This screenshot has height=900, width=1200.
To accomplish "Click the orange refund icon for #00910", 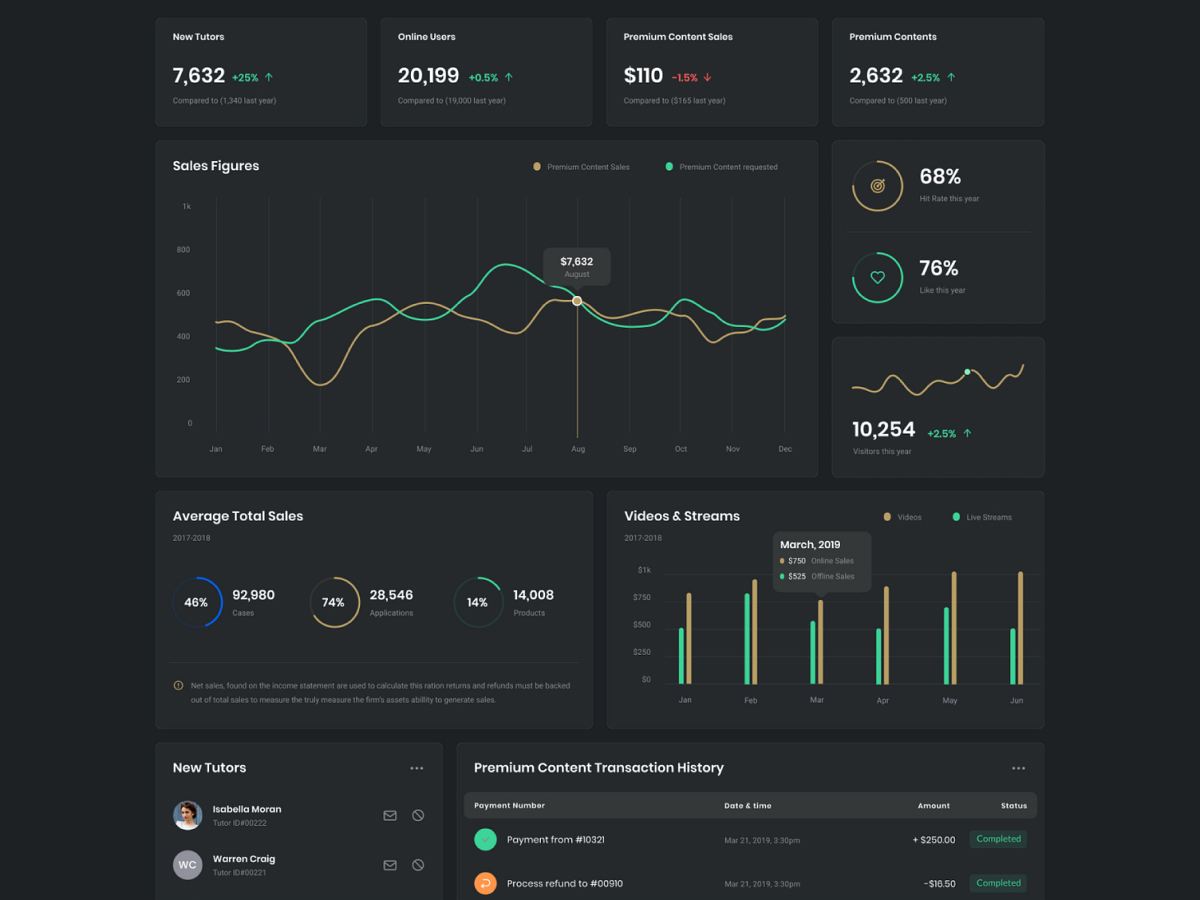I will pos(485,883).
